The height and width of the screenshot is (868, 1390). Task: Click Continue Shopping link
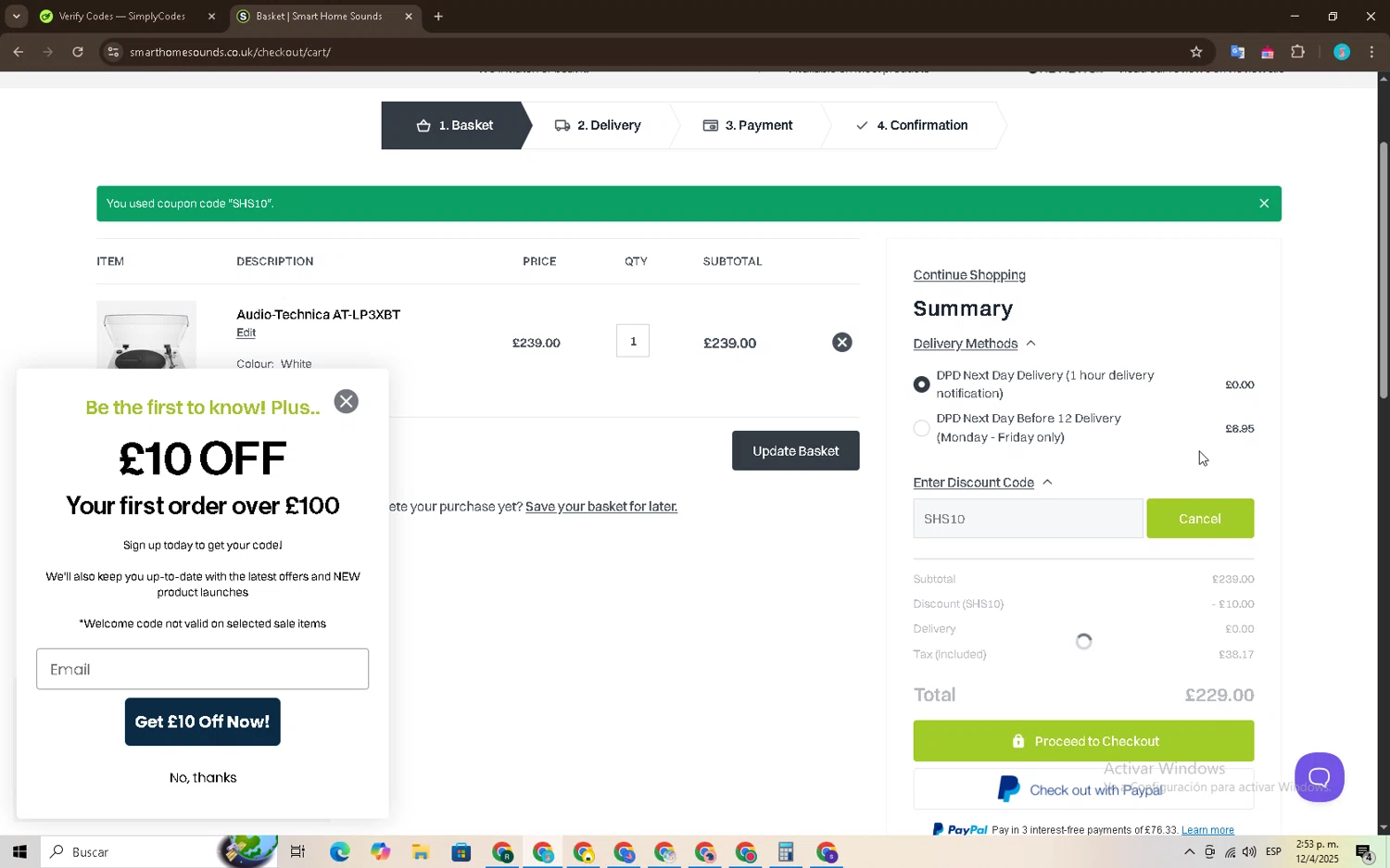click(969, 275)
